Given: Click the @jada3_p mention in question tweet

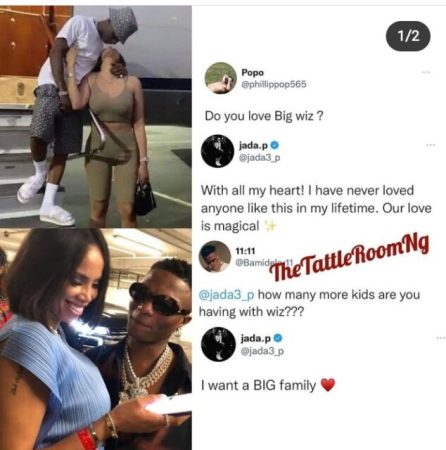Looking at the screenshot, I should pos(227,295).
